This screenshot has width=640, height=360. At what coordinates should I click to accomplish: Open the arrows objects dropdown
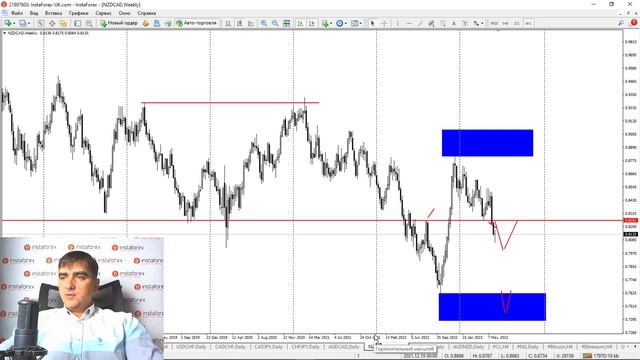[x=482, y=23]
